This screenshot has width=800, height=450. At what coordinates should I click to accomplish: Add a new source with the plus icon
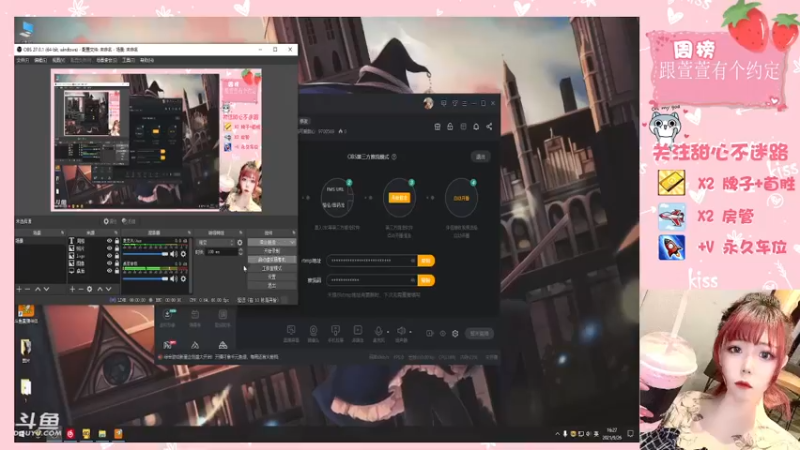coord(72,289)
